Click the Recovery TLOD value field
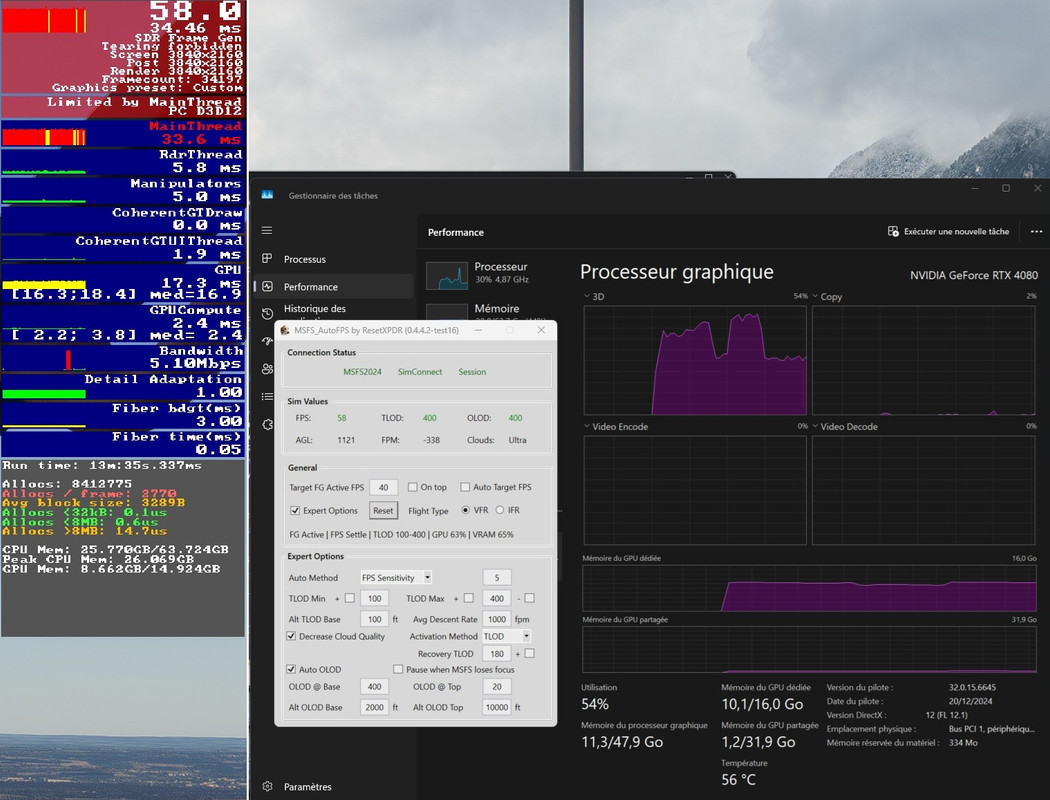The height and width of the screenshot is (800, 1050). [497, 654]
